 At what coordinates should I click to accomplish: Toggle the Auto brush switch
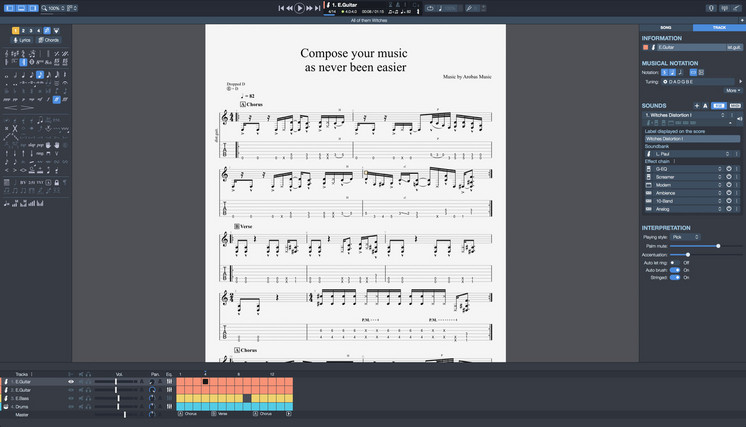675,270
